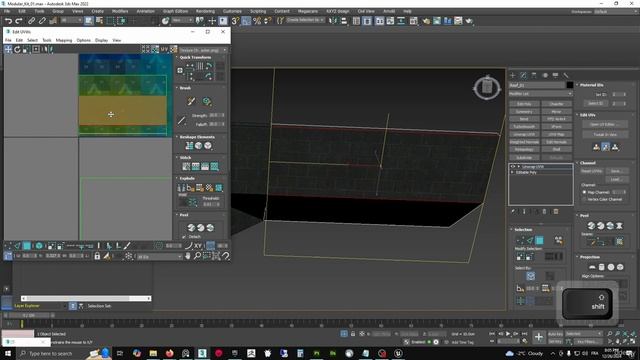Open the Modifier List dropdown
The image size is (640, 360).
click(540, 94)
